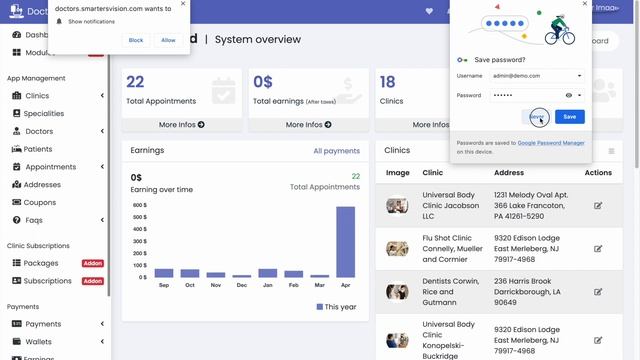This screenshot has height=360, width=640.
Task: Click More Infos under Clinics card
Action: tap(431, 124)
